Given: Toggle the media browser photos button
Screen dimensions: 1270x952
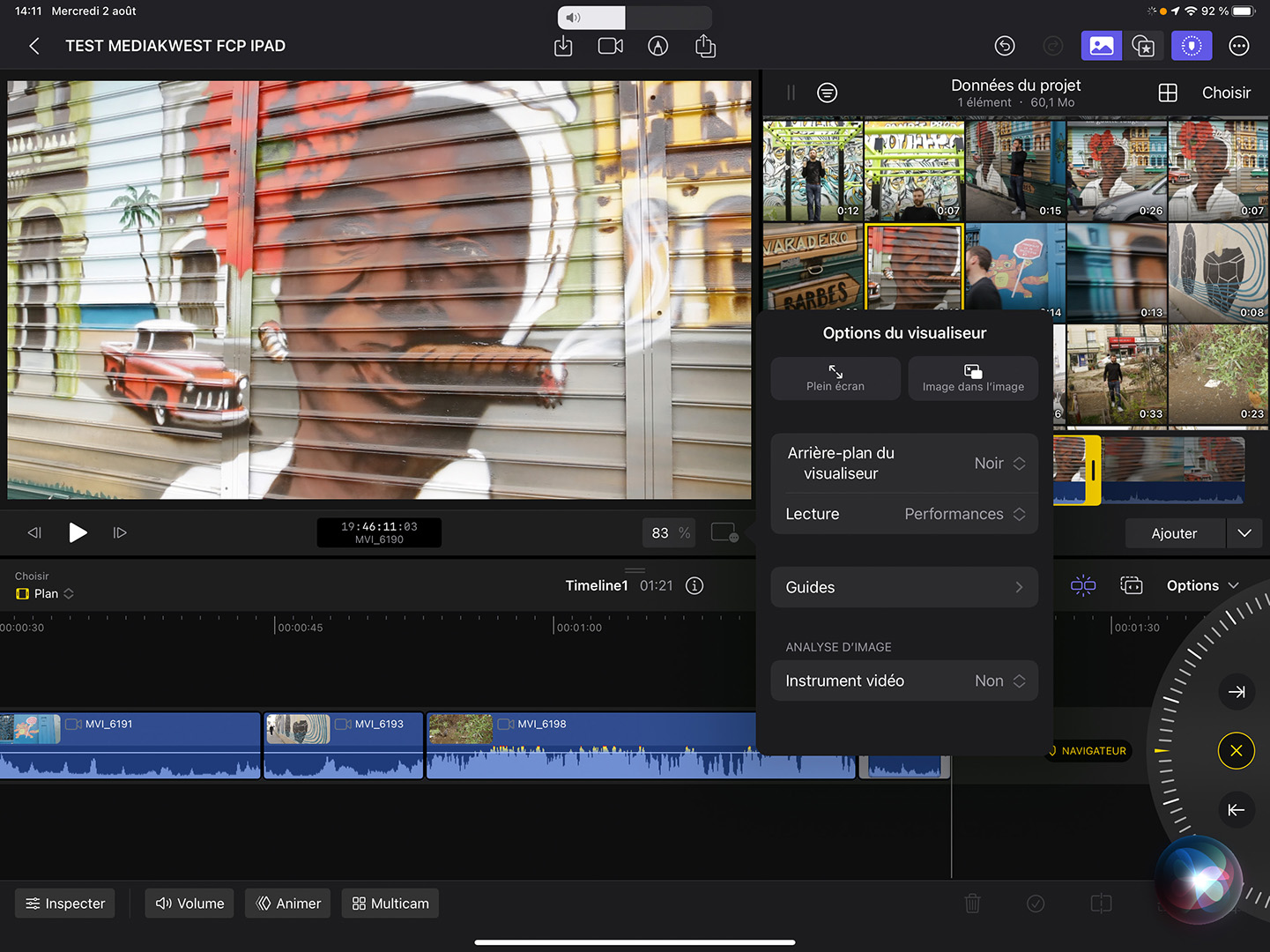Looking at the screenshot, I should click(1101, 46).
